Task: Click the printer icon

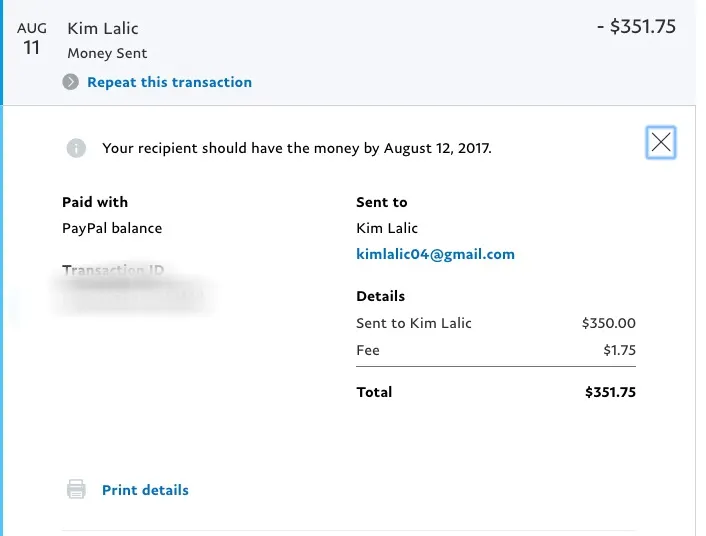Action: [x=76, y=490]
